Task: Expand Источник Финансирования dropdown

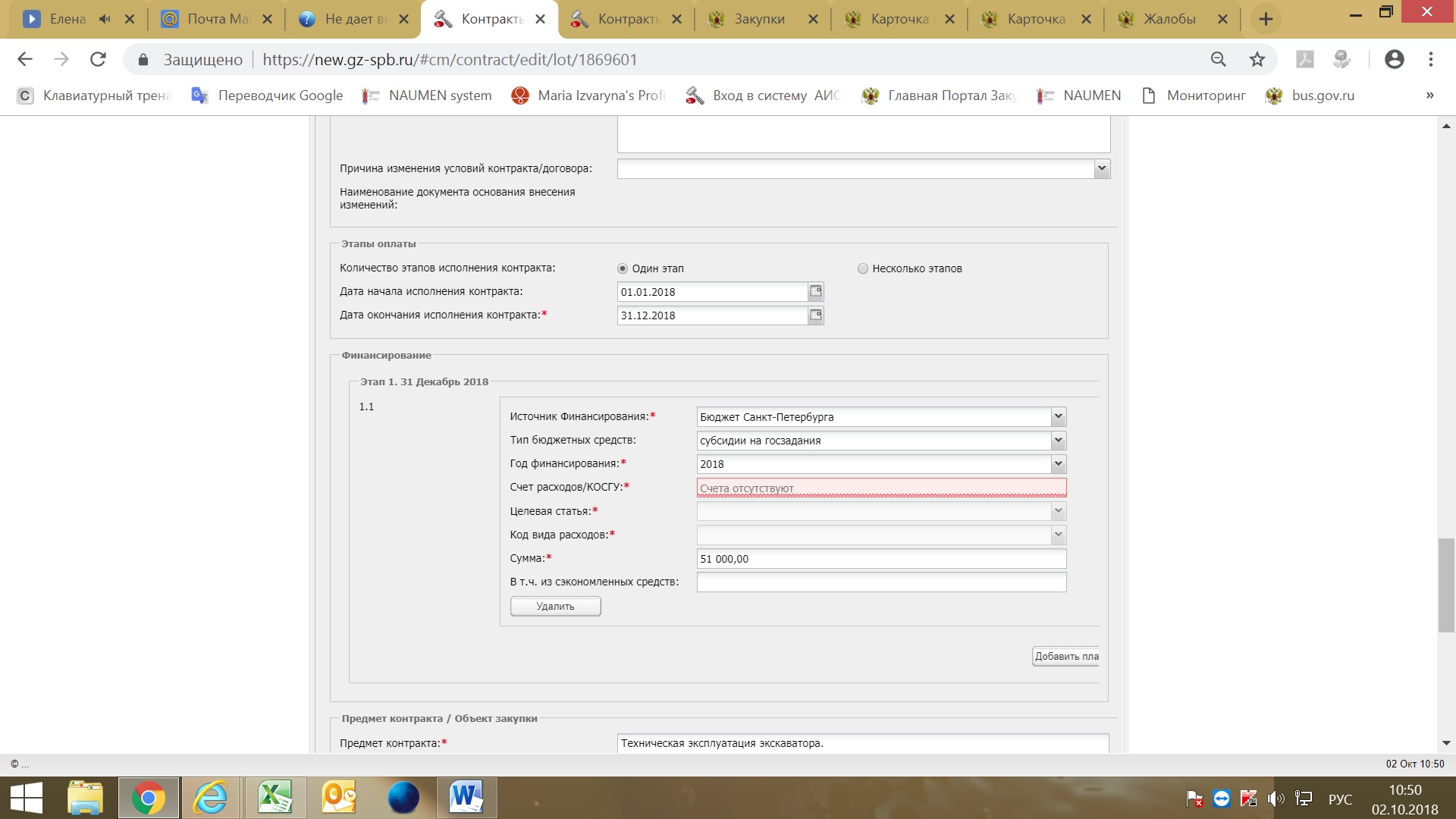Action: point(1058,416)
